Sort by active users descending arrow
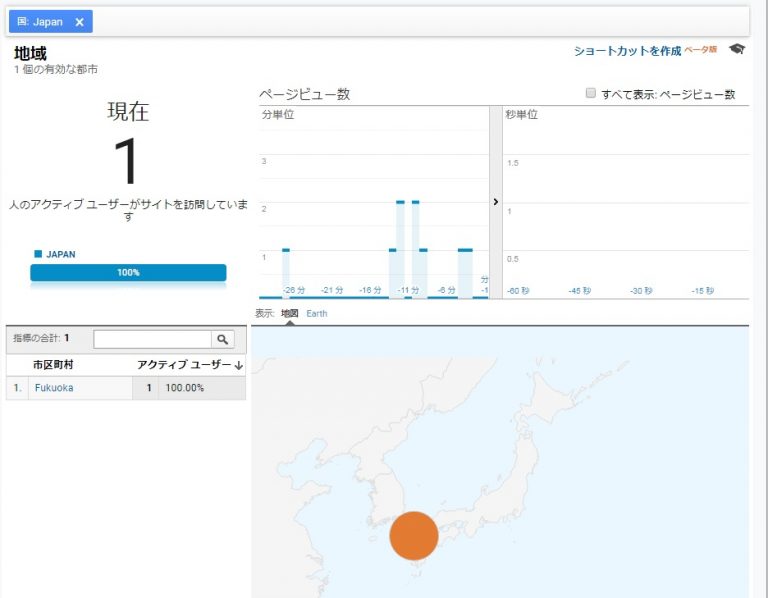 (239, 365)
